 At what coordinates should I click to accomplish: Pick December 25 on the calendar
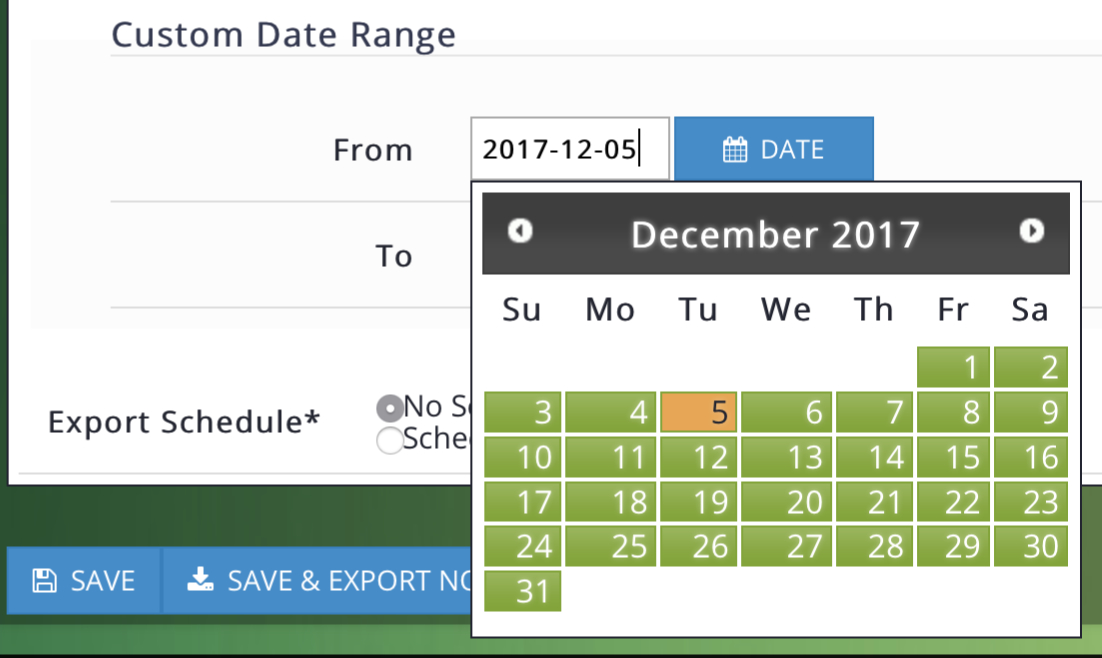610,546
